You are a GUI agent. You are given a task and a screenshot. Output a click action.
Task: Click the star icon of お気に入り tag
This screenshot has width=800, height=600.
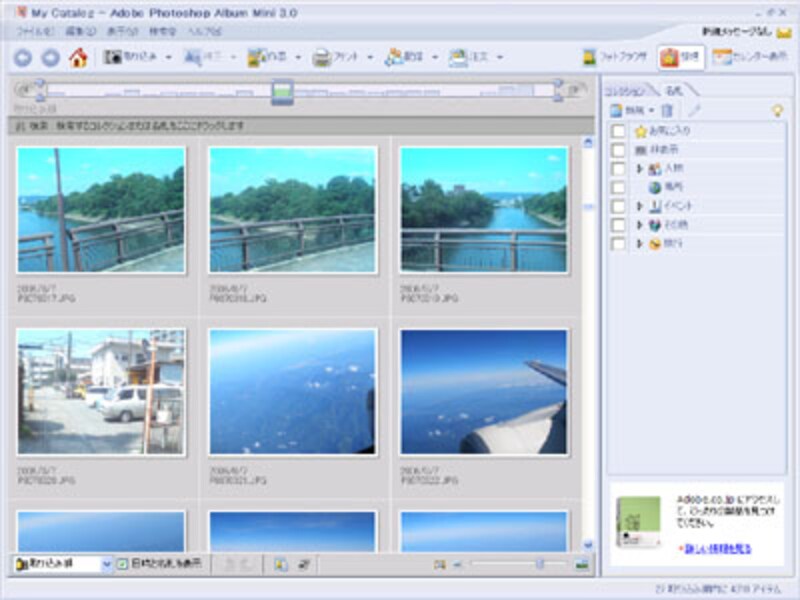(x=640, y=131)
